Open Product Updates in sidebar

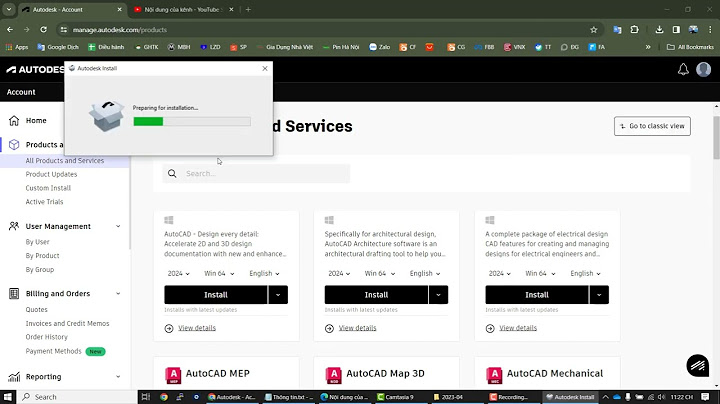[x=51, y=174]
